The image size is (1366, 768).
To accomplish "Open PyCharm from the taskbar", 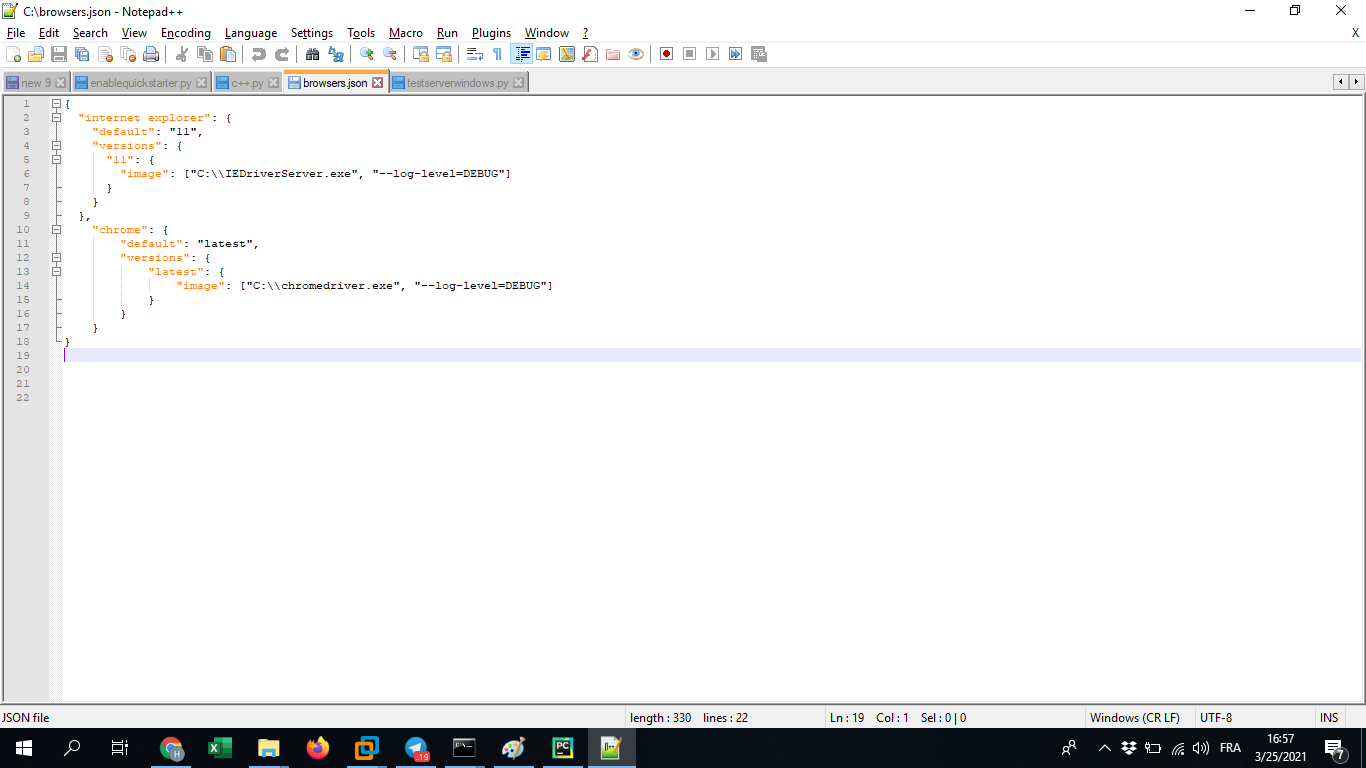I will click(x=562, y=747).
